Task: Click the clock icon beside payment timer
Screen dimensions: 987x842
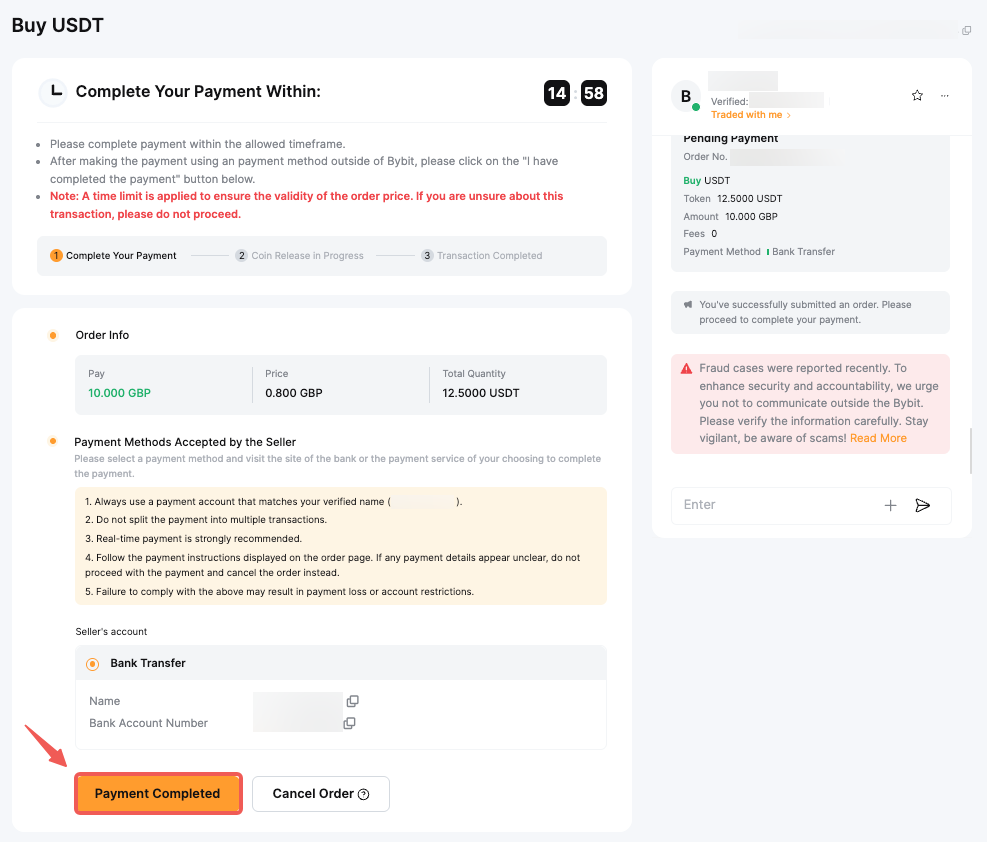Action: point(53,93)
